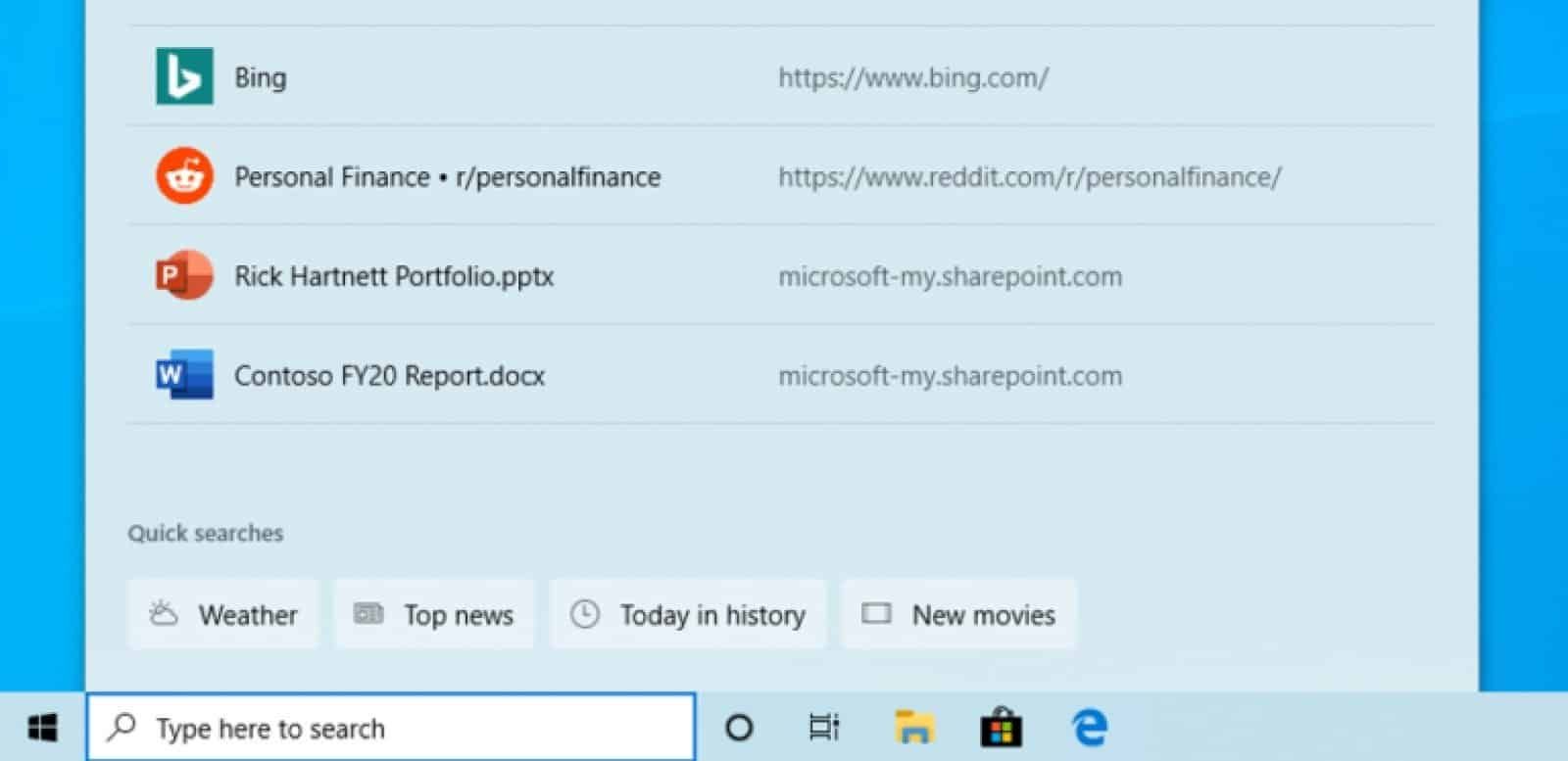Select the Top news quick search
Image resolution: width=1568 pixels, height=761 pixels.
click(x=434, y=615)
